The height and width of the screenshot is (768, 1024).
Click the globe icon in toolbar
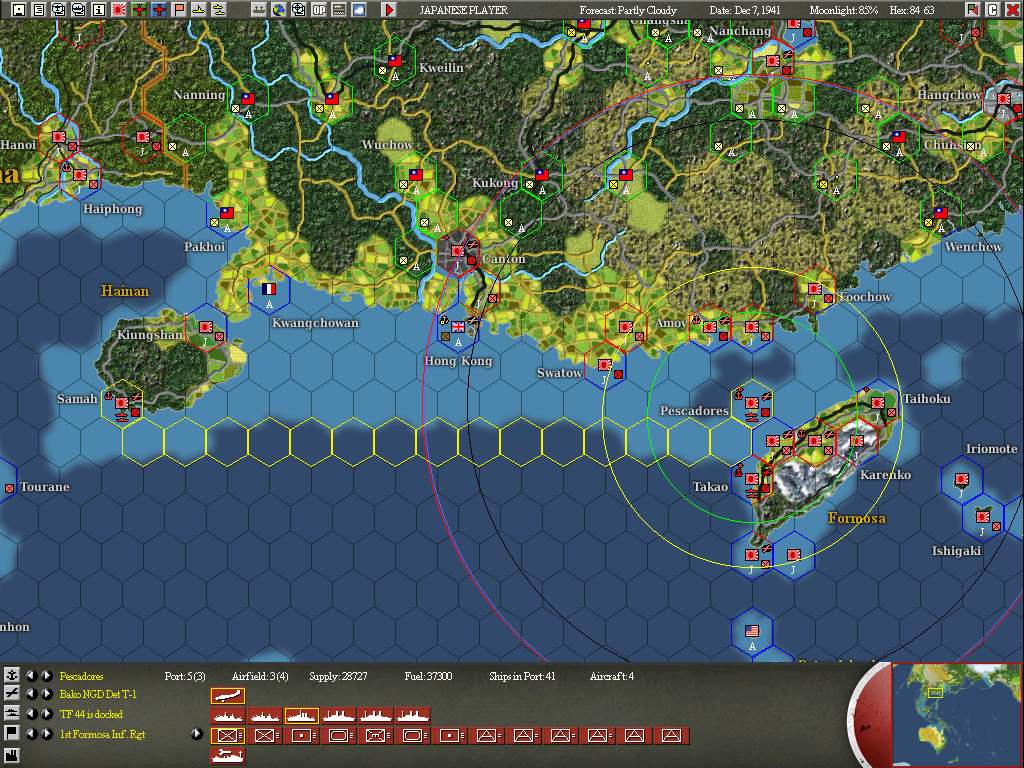click(x=279, y=9)
